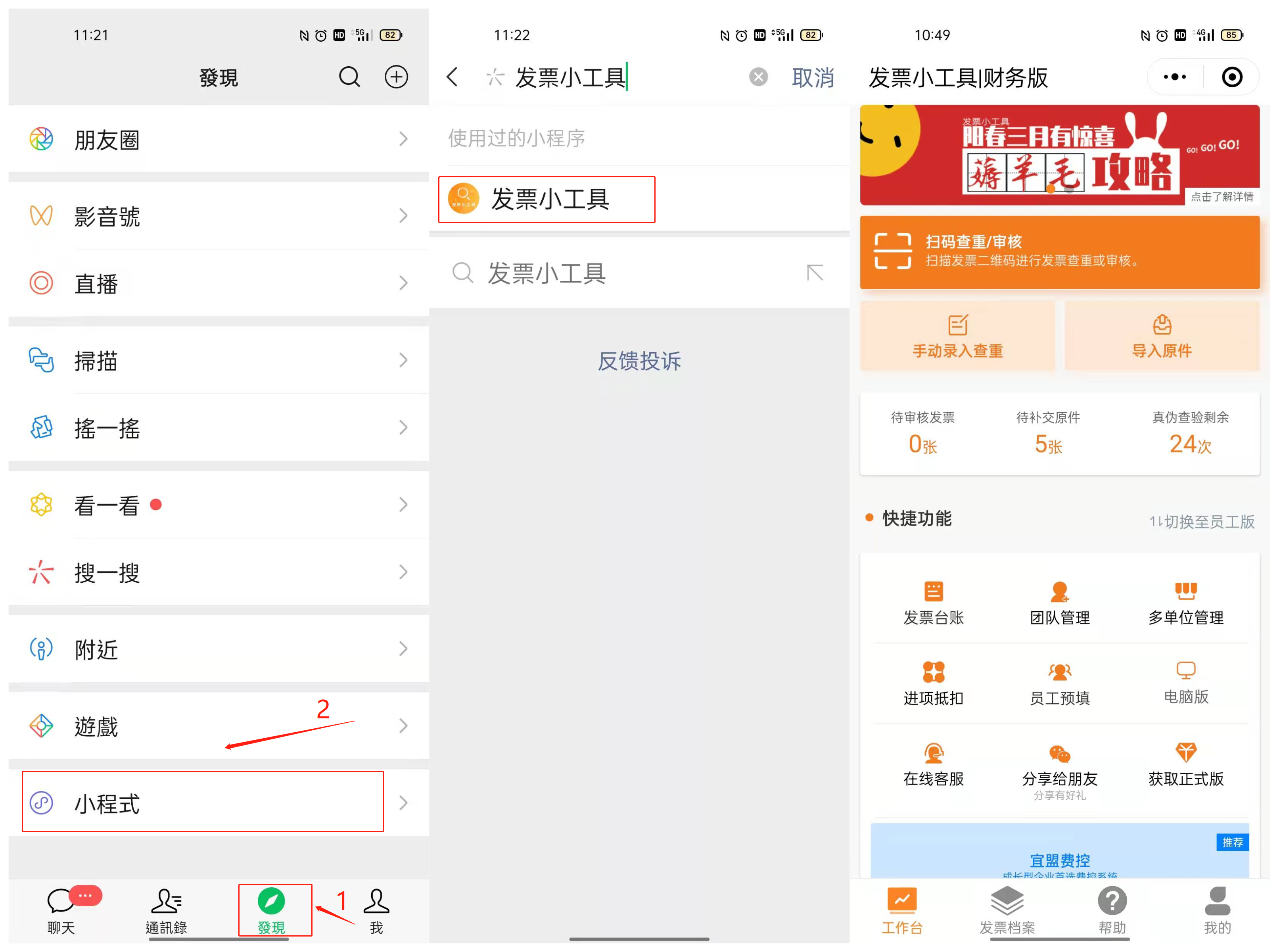
Task: Open 导入原件 to import originals
Action: pos(1162,336)
